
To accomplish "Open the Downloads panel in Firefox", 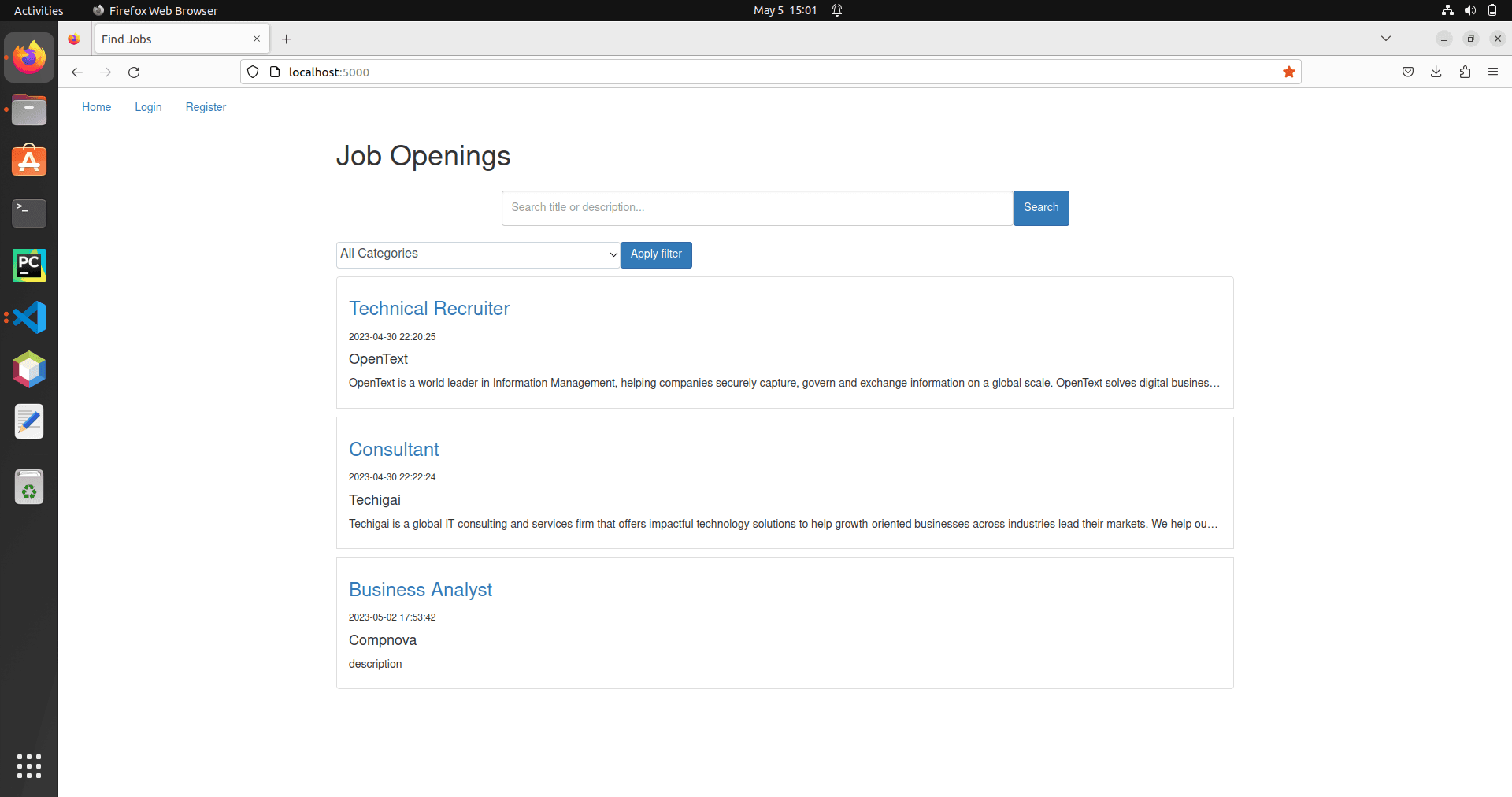I will [x=1436, y=72].
